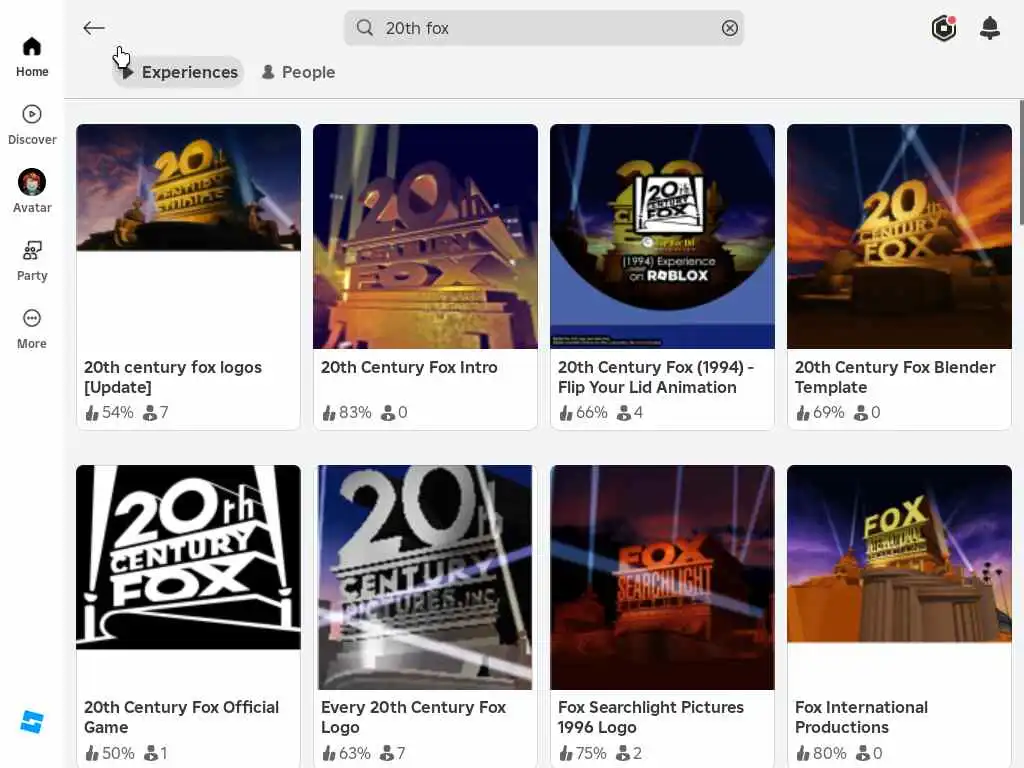Click the 83% like rating
1024x768 pixels.
pyautogui.click(x=346, y=413)
